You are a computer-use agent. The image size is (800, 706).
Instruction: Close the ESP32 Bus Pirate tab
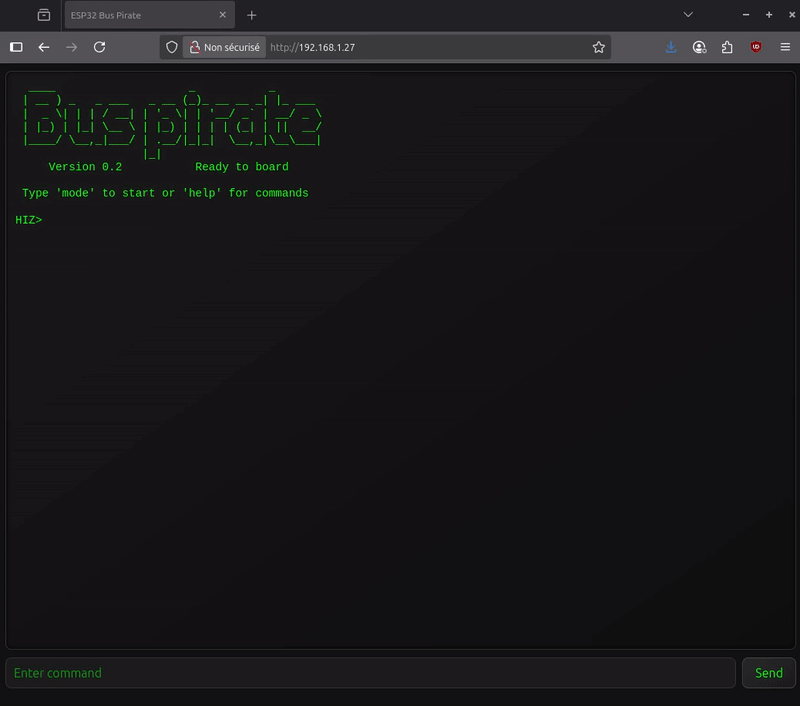222,15
